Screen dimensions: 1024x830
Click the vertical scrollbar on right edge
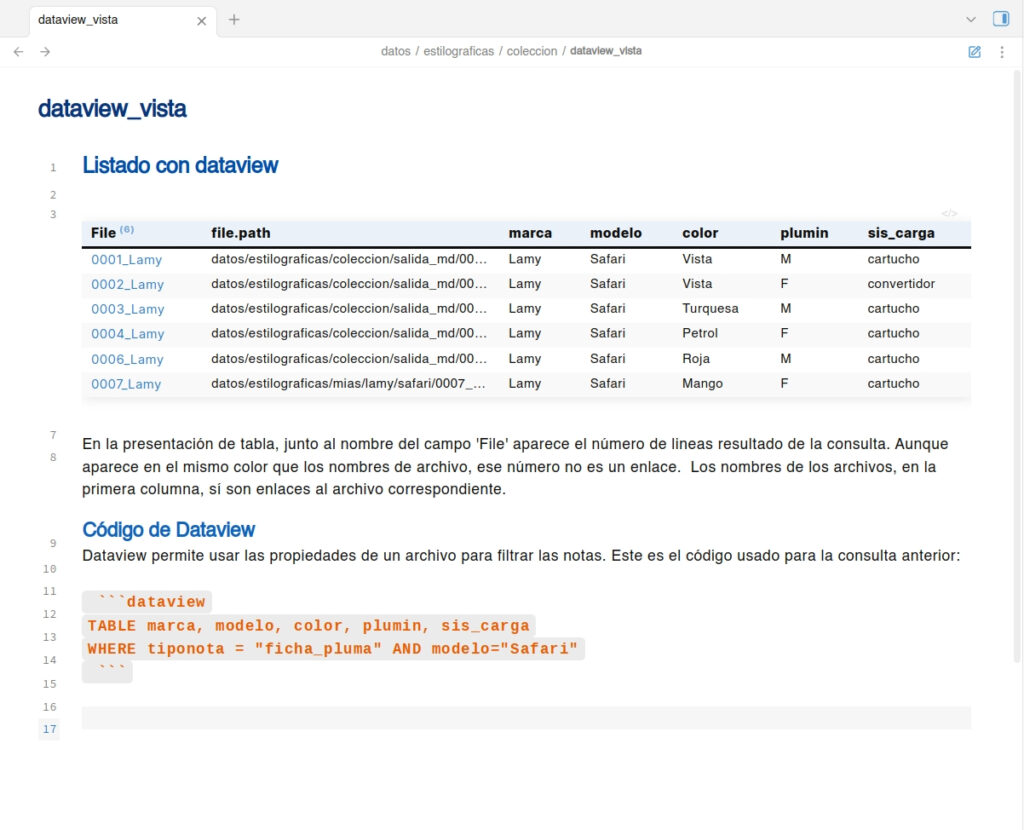[x=1018, y=360]
